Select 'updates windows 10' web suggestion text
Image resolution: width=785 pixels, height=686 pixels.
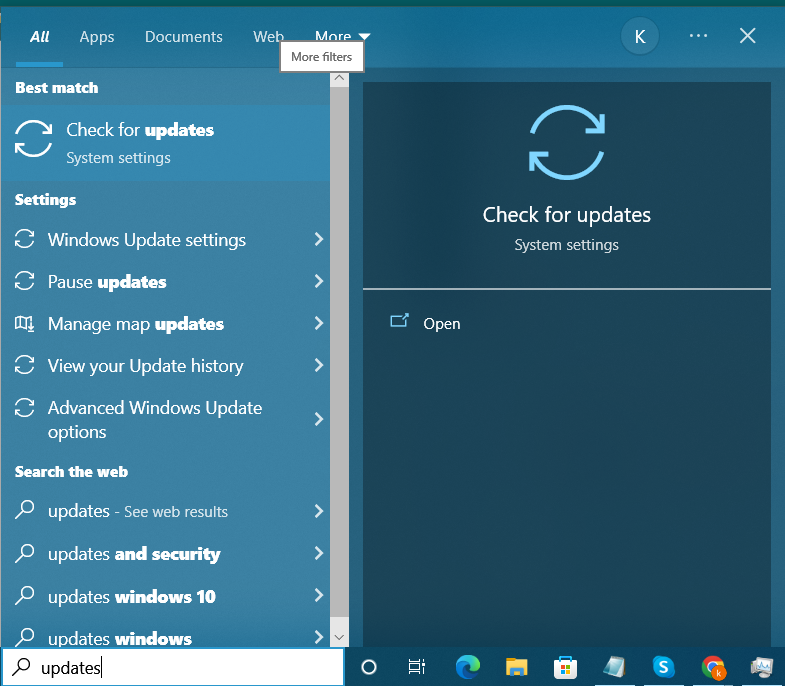tap(132, 596)
